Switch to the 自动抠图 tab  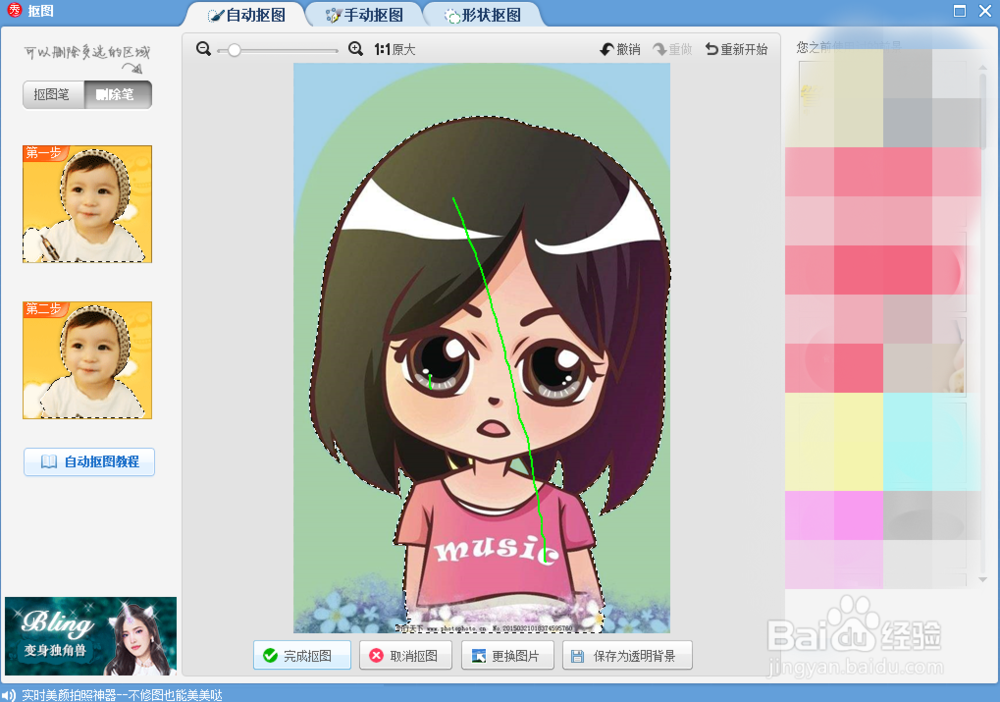coord(247,15)
